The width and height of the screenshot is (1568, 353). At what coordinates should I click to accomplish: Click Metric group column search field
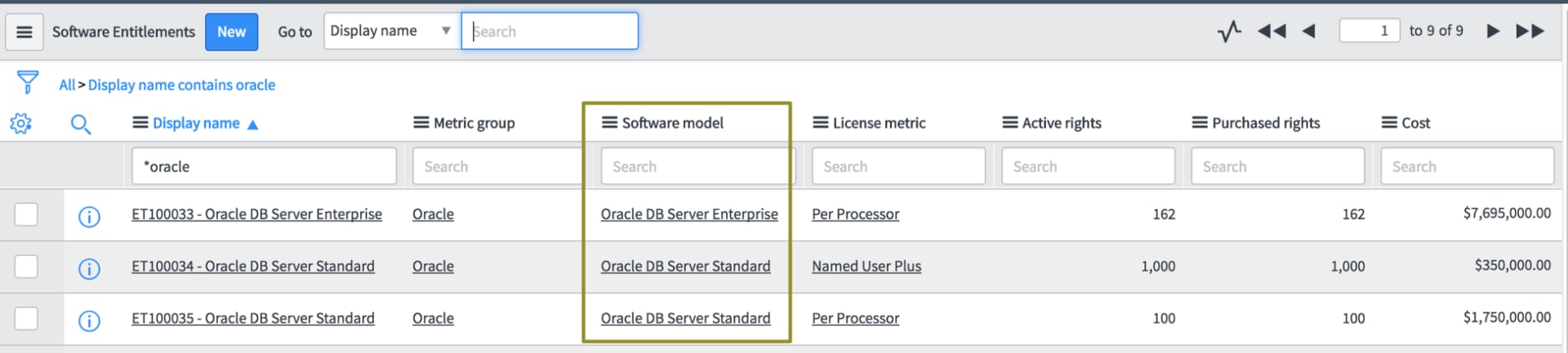[497, 166]
